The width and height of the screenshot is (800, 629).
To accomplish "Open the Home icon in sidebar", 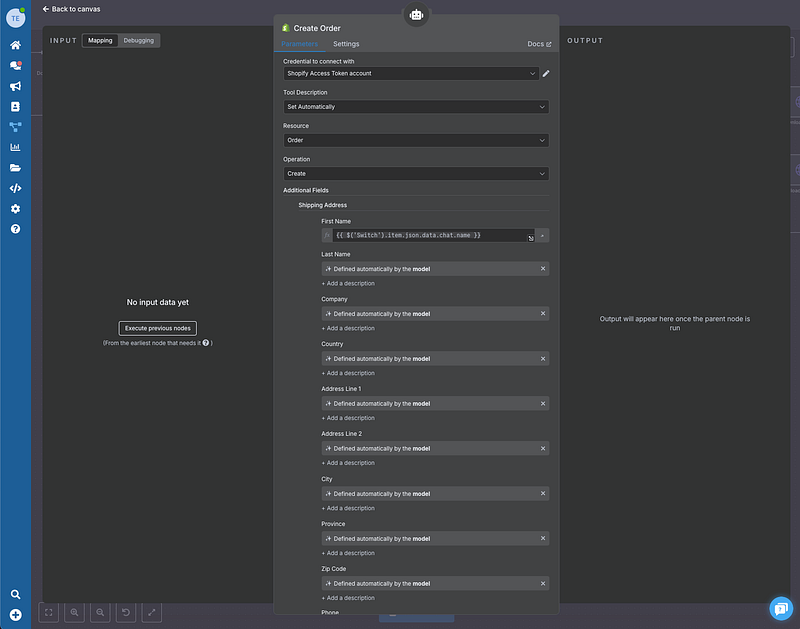I will click(15, 45).
